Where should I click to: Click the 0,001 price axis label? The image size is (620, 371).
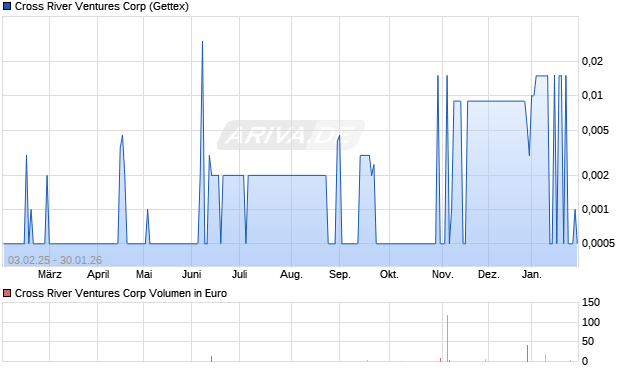pos(595,209)
